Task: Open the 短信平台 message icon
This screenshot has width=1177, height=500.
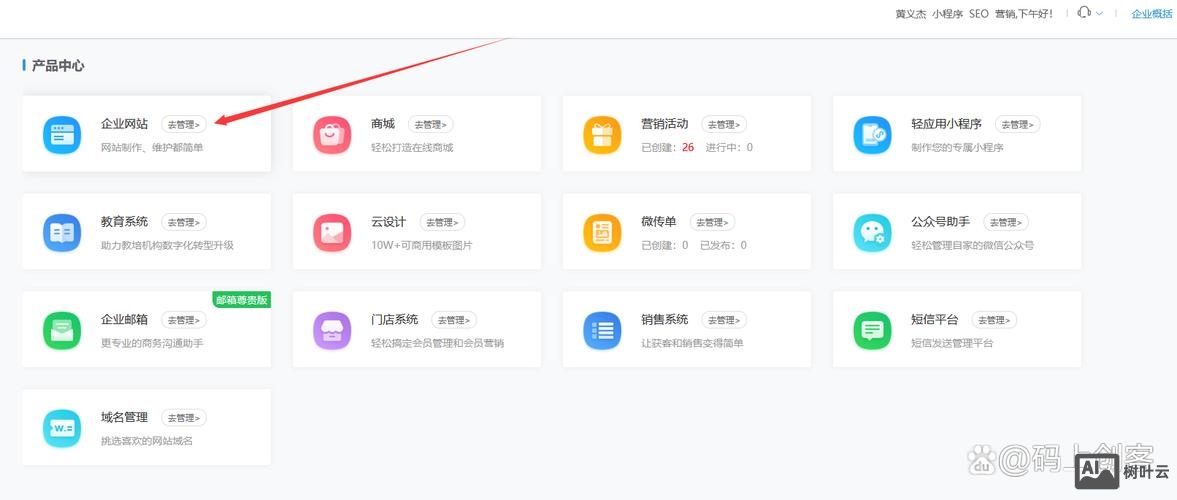Action: pos(872,330)
